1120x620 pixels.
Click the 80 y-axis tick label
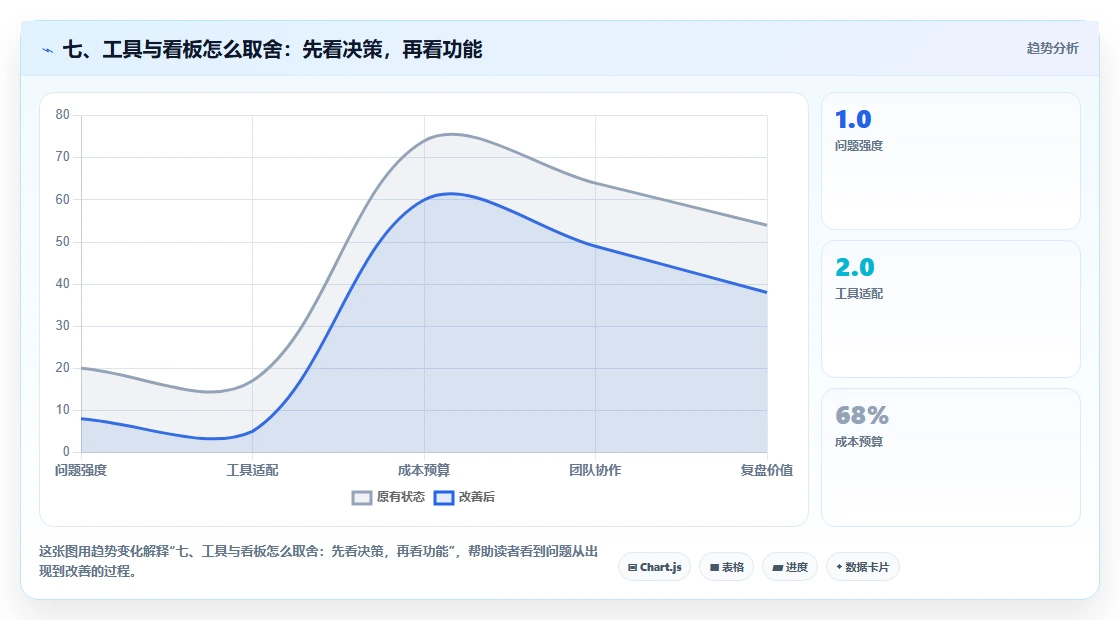coord(63,114)
